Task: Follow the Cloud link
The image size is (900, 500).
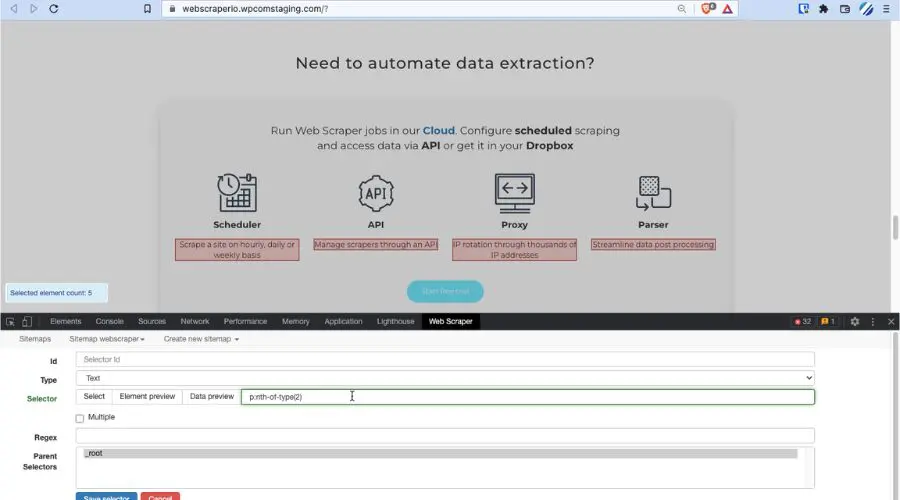Action: (439, 130)
